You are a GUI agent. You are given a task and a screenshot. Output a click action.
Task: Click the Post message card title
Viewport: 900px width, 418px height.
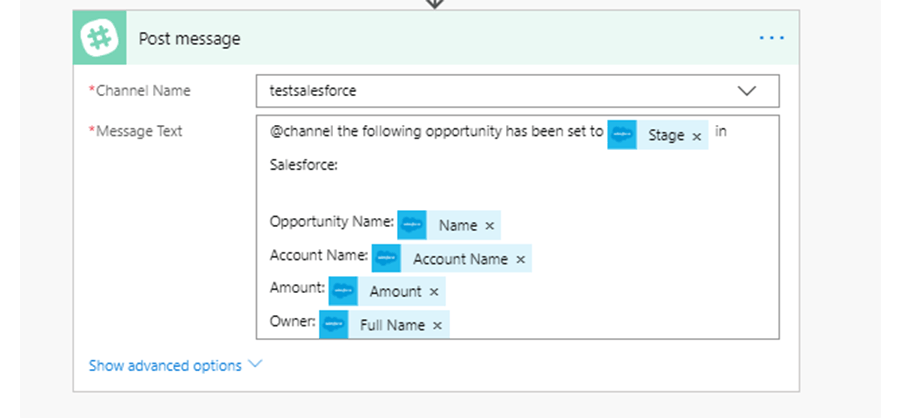(x=189, y=38)
